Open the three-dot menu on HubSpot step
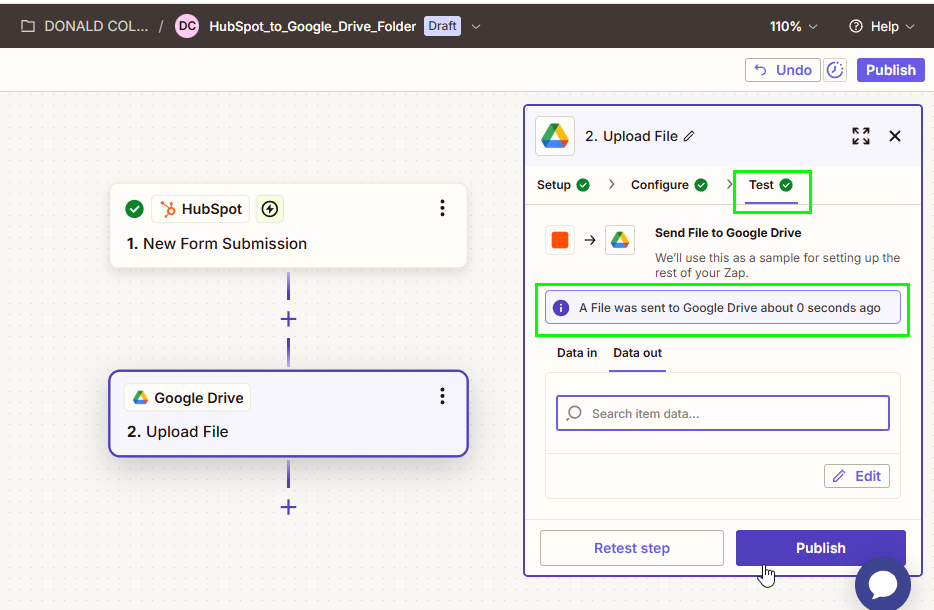The width and height of the screenshot is (934, 610). point(442,208)
